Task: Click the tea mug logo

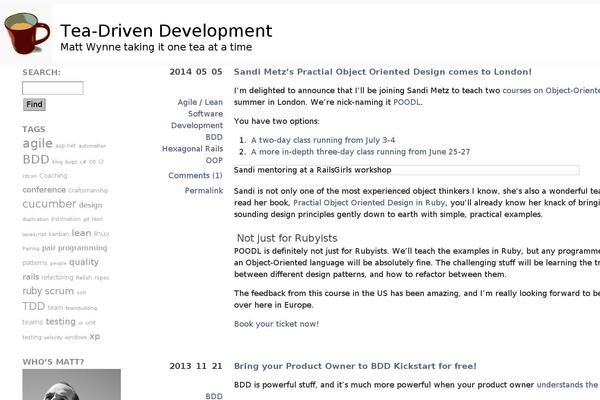Action: pyautogui.click(x=27, y=33)
